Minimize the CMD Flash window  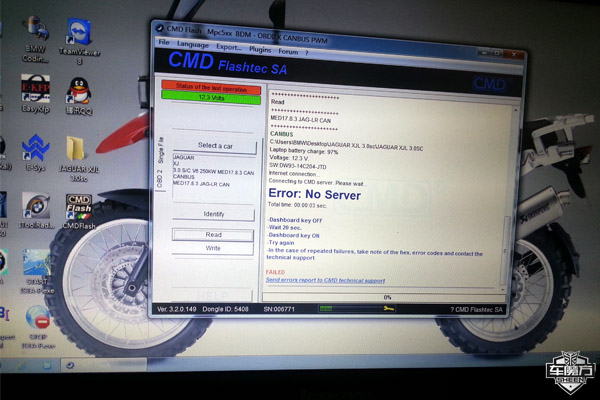(484, 53)
